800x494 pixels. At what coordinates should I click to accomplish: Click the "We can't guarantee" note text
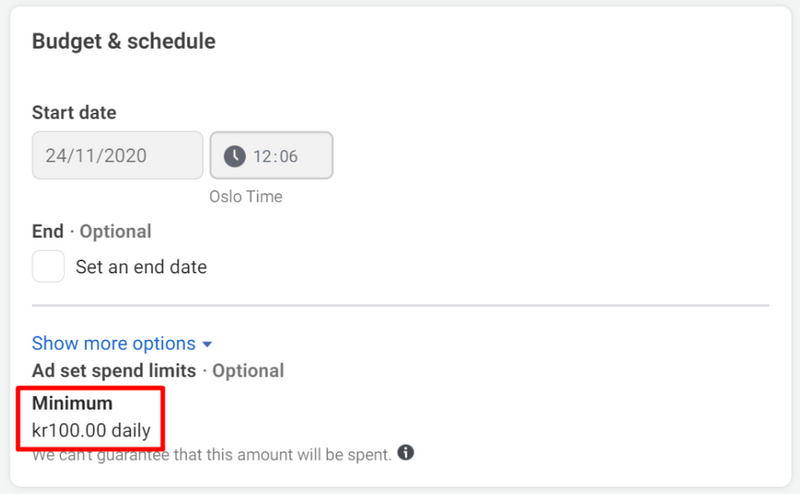pyautogui.click(x=210, y=455)
